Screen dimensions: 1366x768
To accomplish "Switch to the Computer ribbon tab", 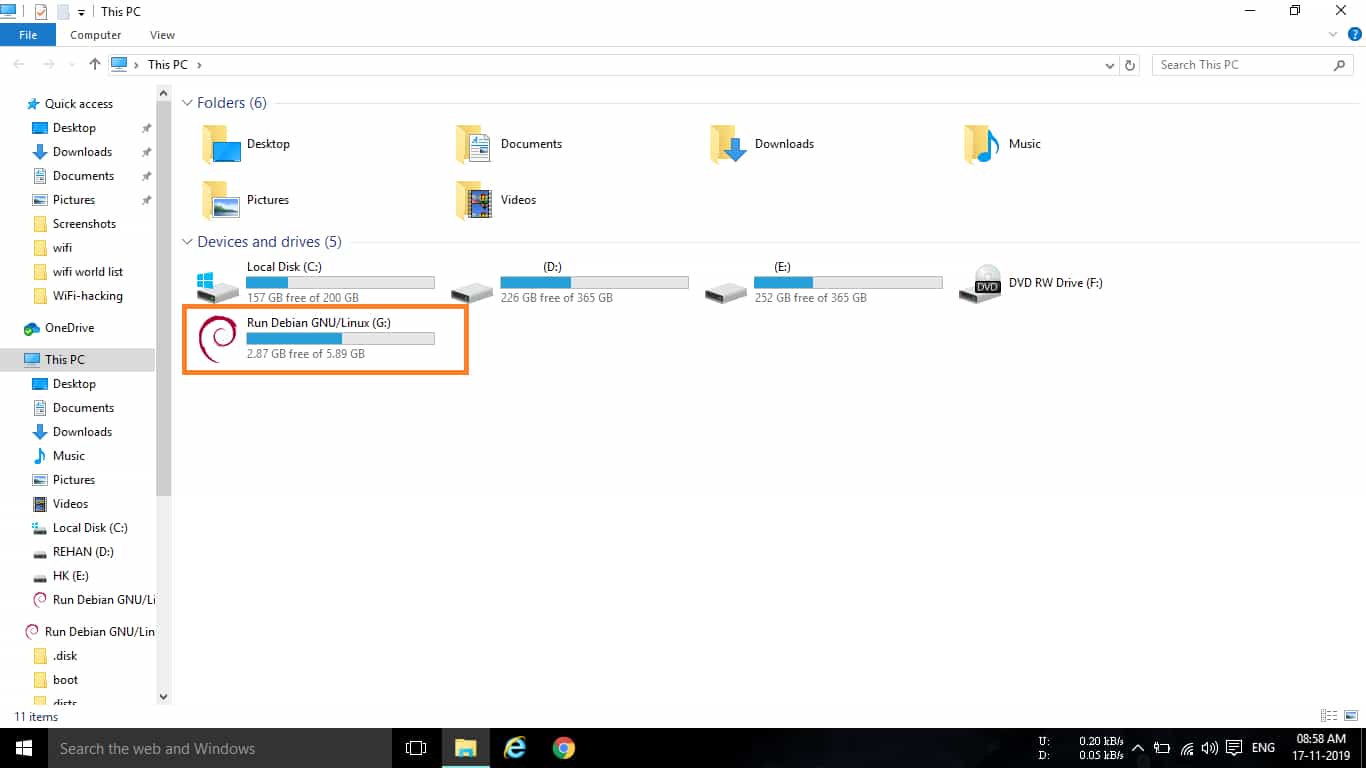I will 95,35.
